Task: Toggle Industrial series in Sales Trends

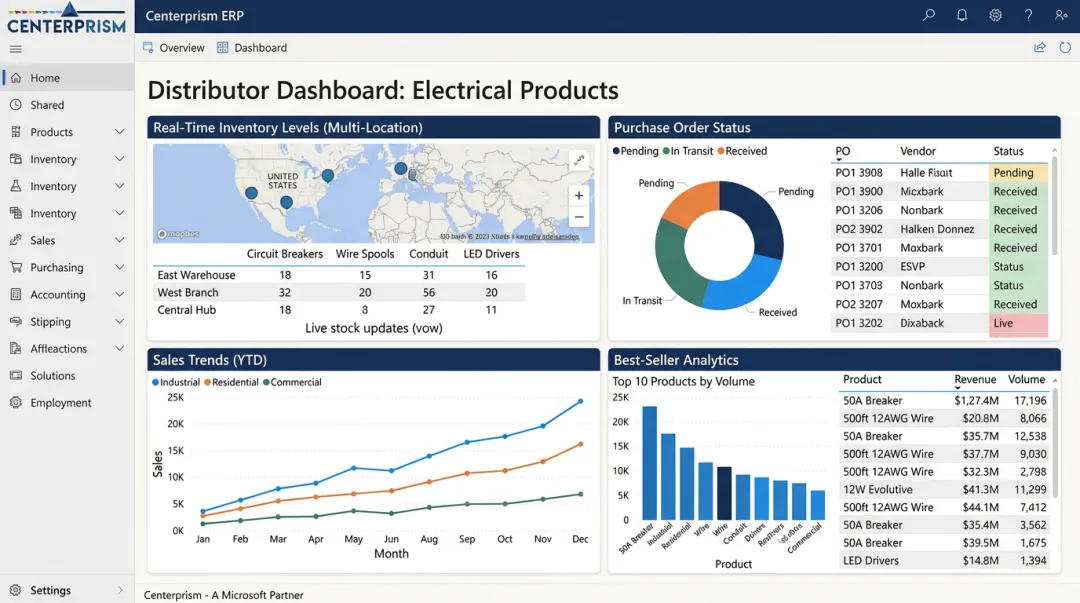Action: tap(176, 382)
